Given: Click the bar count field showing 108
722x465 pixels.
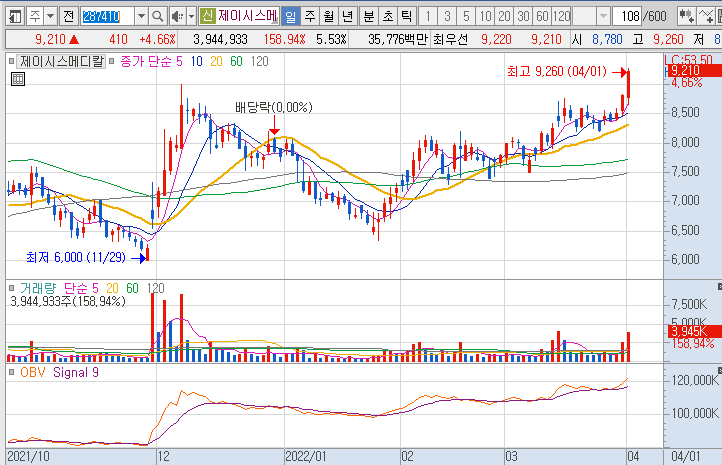Looking at the screenshot, I should (627, 17).
